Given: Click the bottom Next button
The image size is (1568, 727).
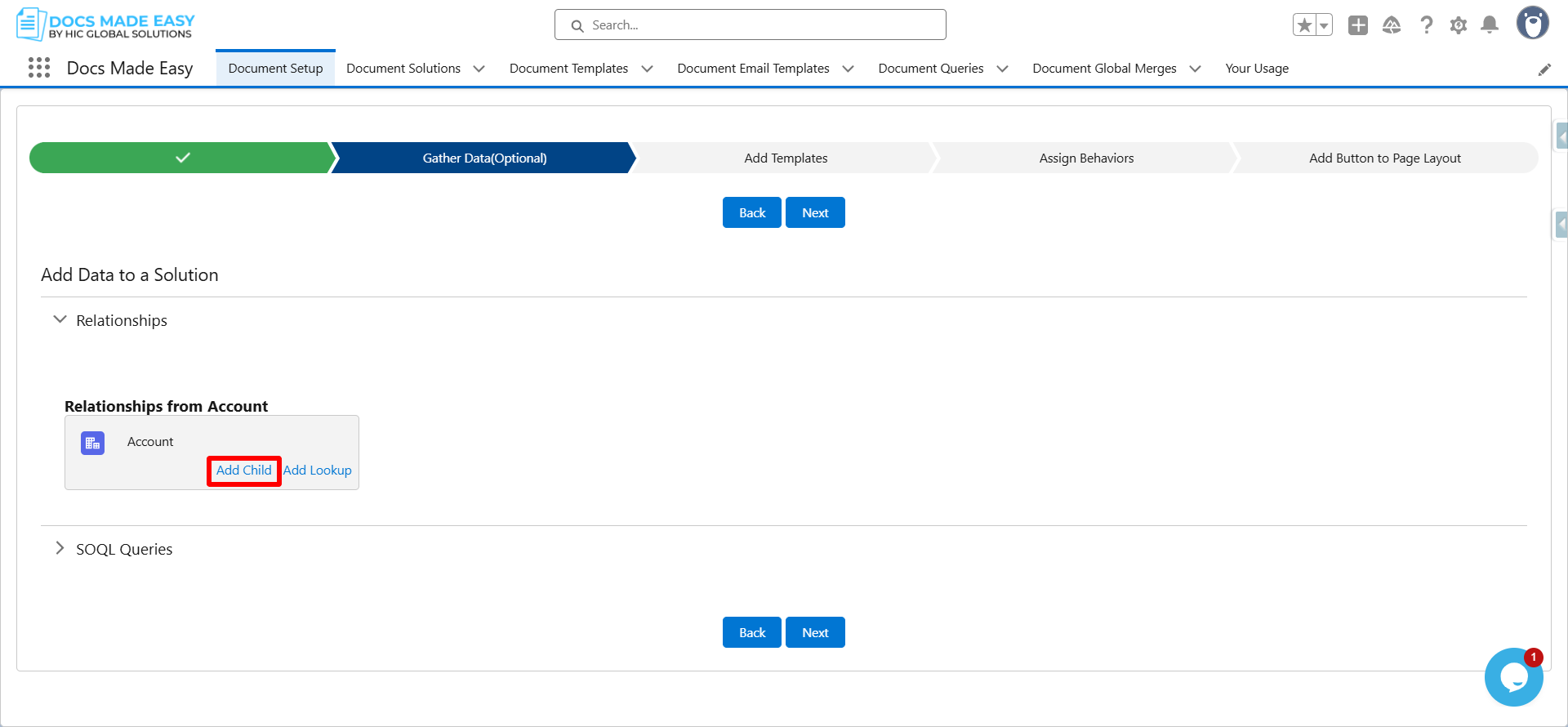Looking at the screenshot, I should coord(815,632).
